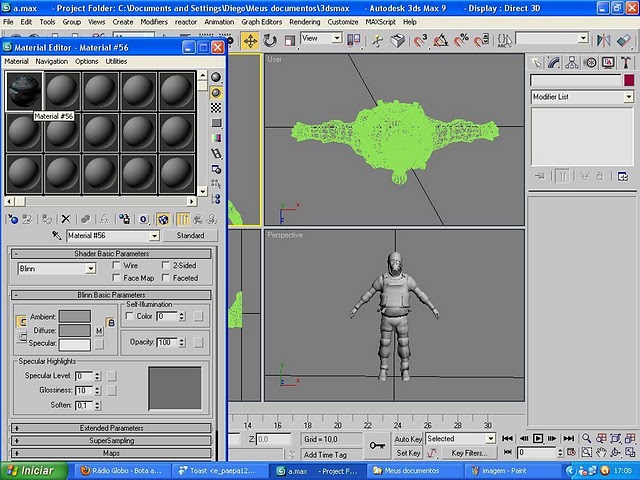Screen dimensions: 640x480
Task: Toggle Spinner Snap in main toolbar
Action: (x=482, y=40)
